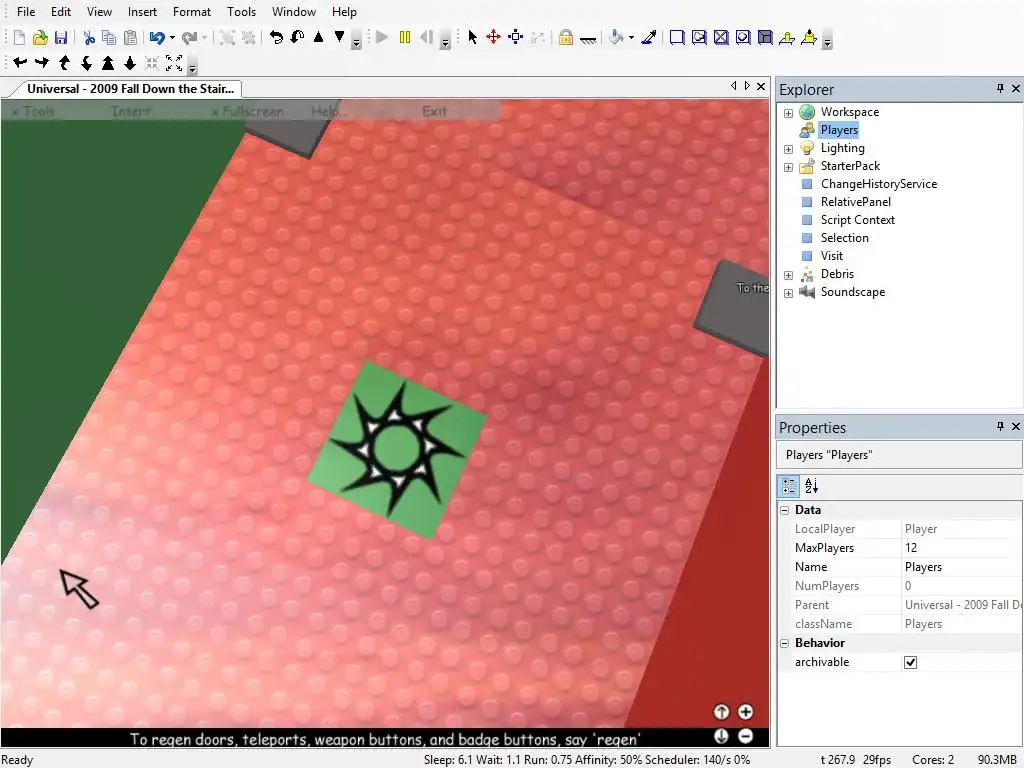The image size is (1024, 768).
Task: Click the rotate selection curved arrow icon
Action: click(x=276, y=37)
